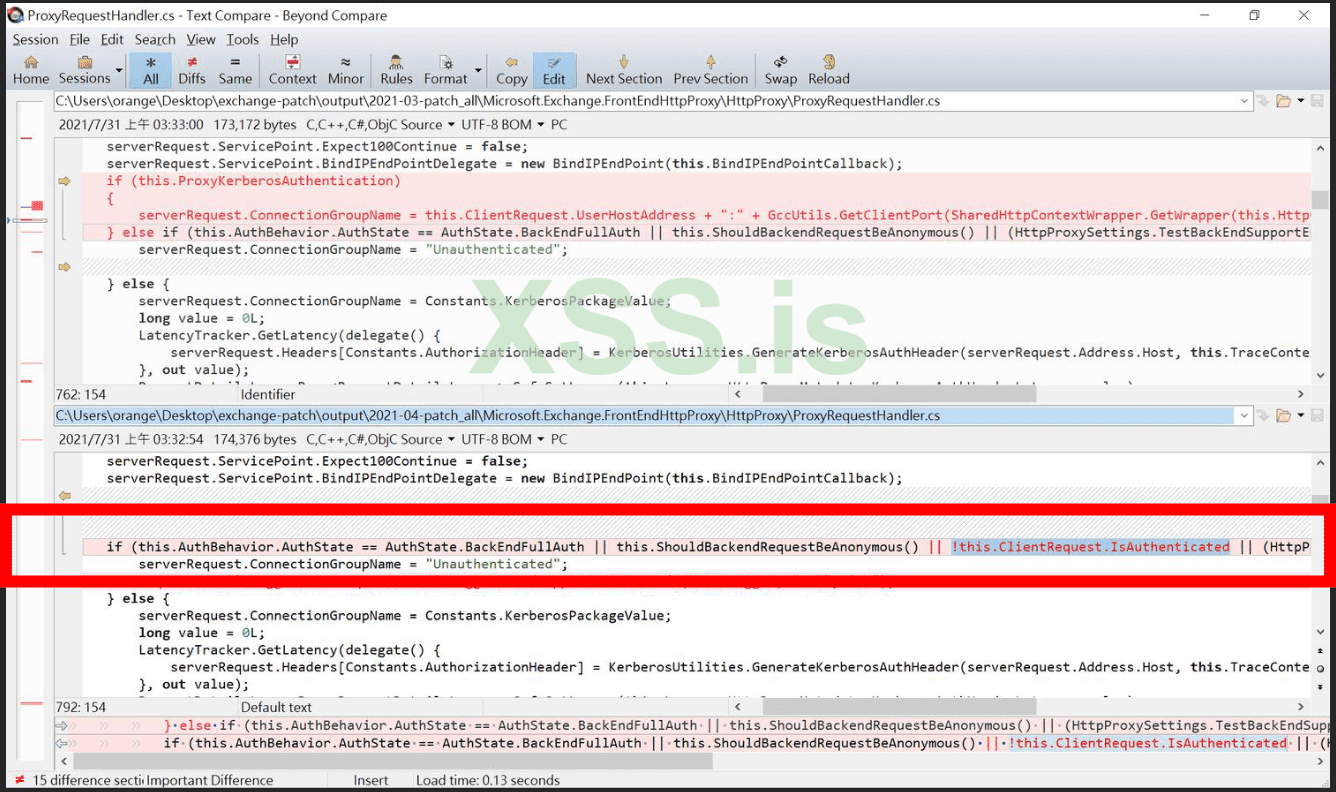
Task: Open the Search menu
Action: pos(155,39)
